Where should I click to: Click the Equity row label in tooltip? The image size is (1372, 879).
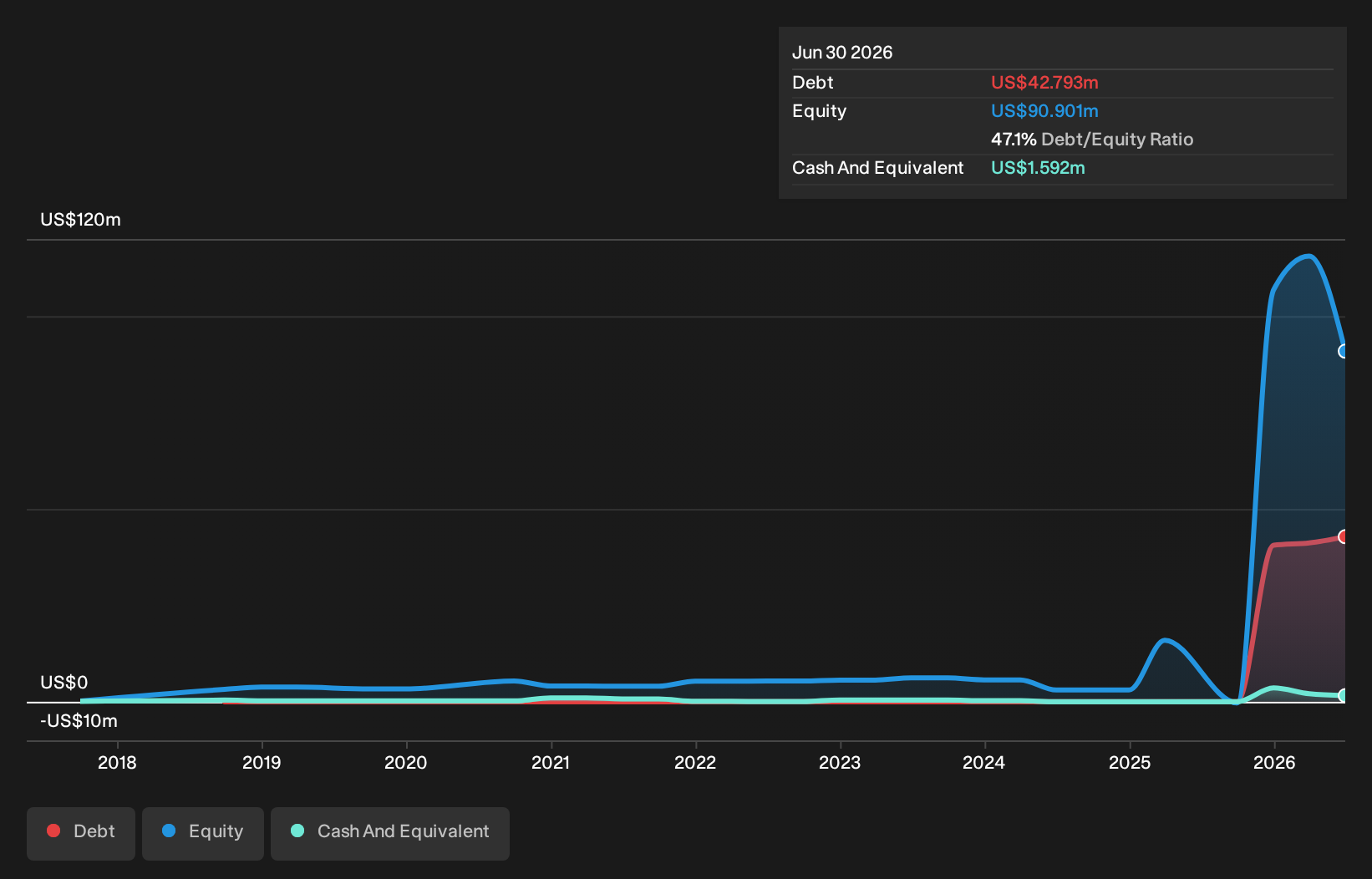click(x=820, y=111)
